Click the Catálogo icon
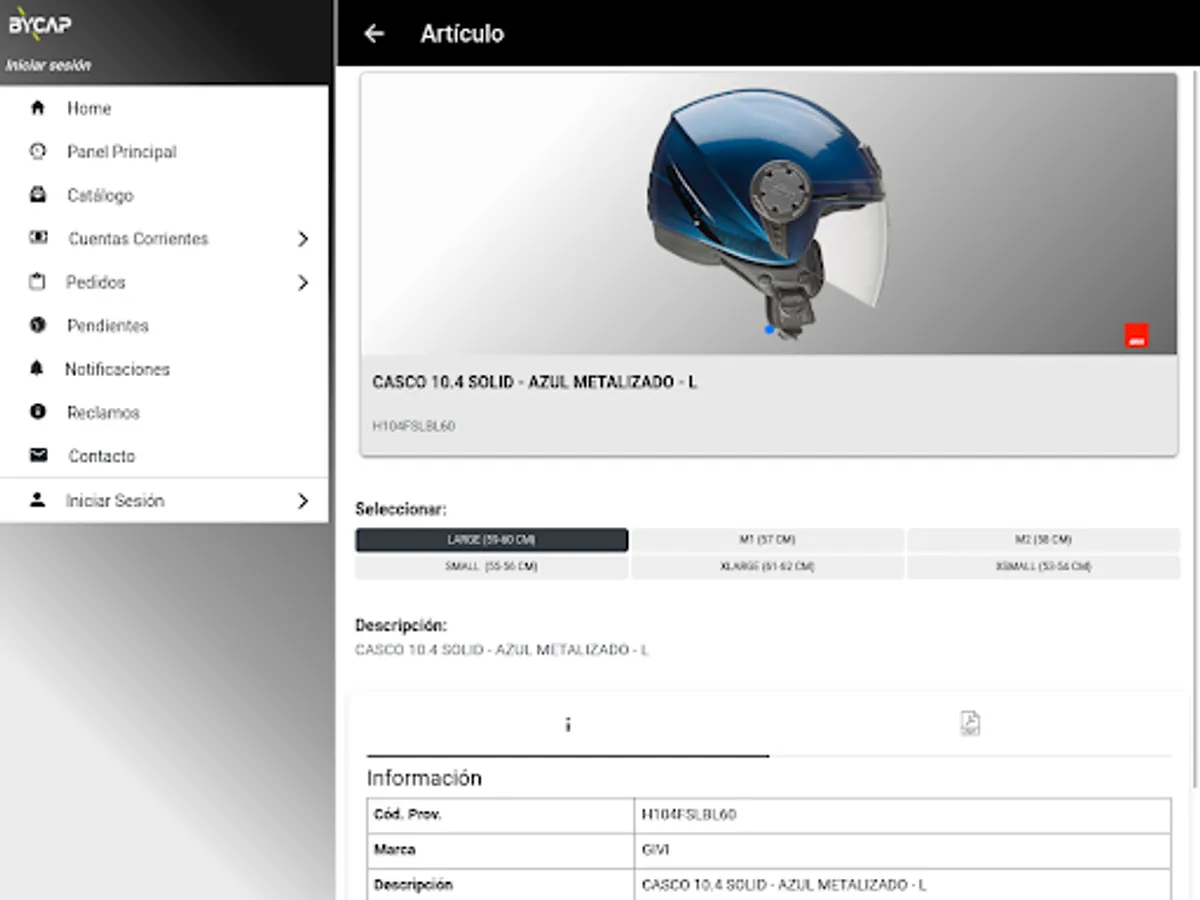This screenshot has height=900, width=1200. pos(38,194)
